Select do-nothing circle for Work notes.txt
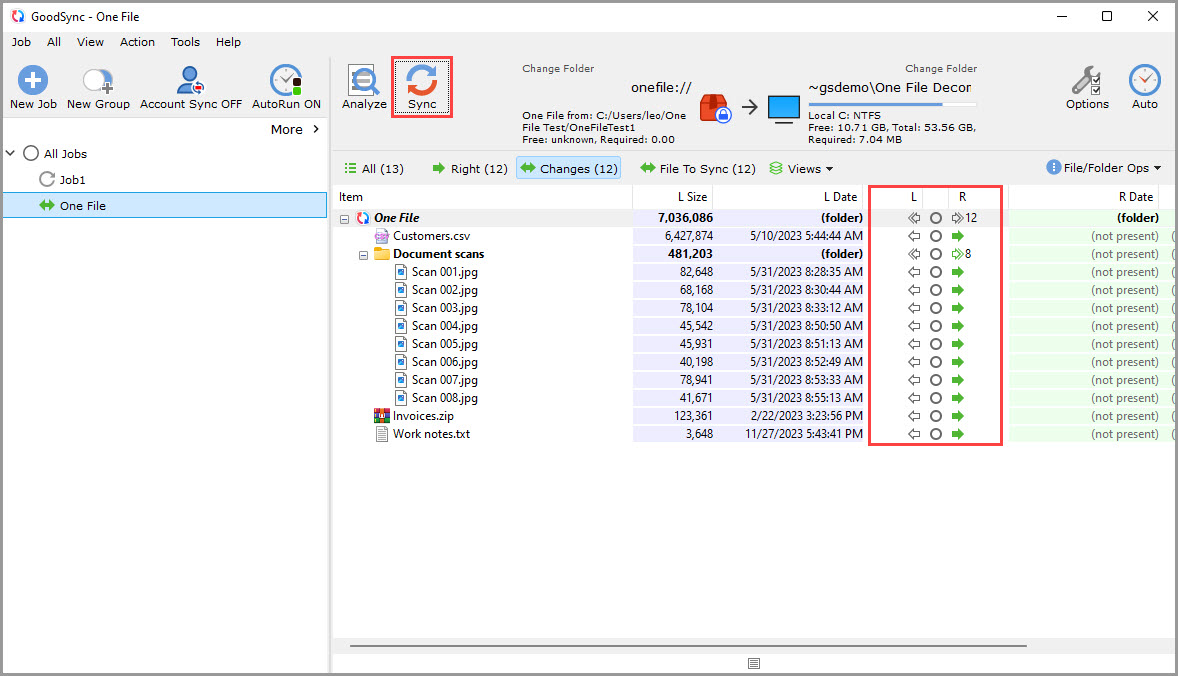This screenshot has width=1178, height=676. pyautogui.click(x=935, y=434)
